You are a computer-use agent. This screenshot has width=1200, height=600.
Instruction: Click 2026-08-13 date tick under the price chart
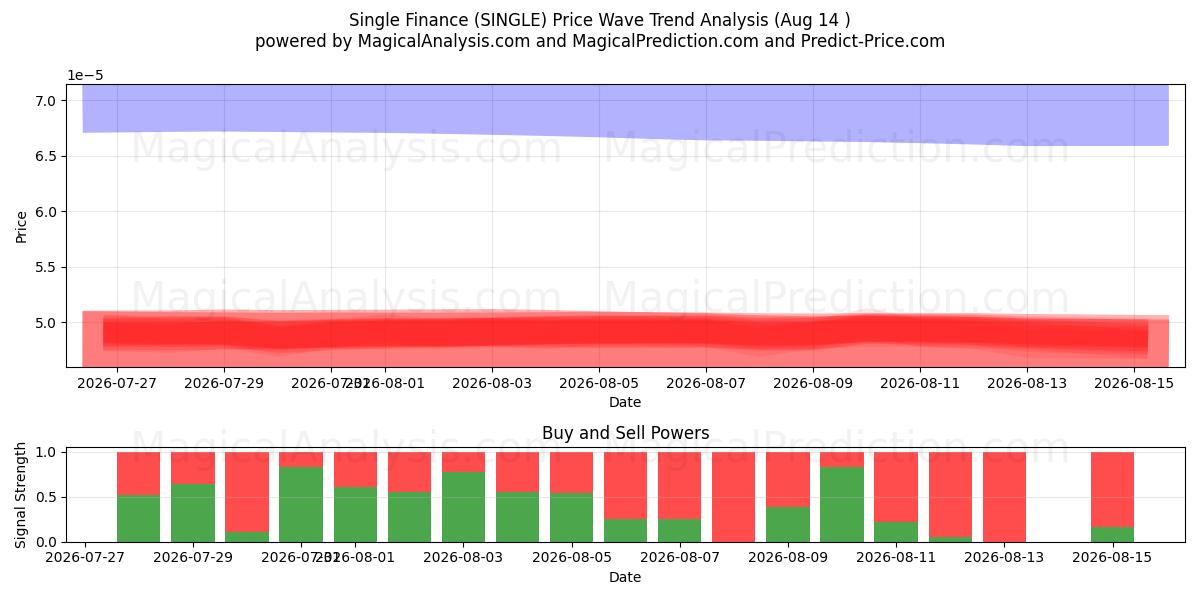point(1026,382)
